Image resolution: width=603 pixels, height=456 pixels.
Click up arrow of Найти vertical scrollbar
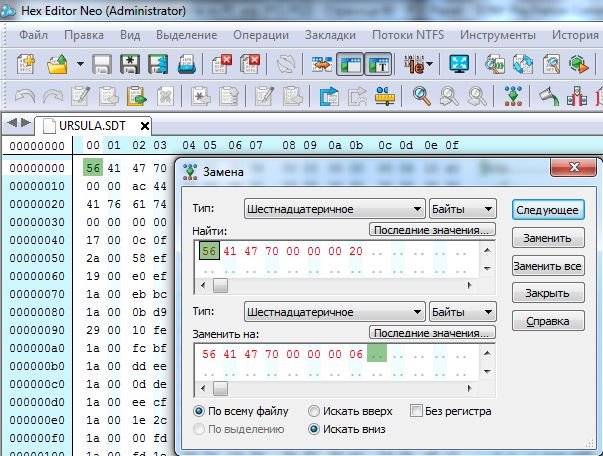[x=487, y=250]
